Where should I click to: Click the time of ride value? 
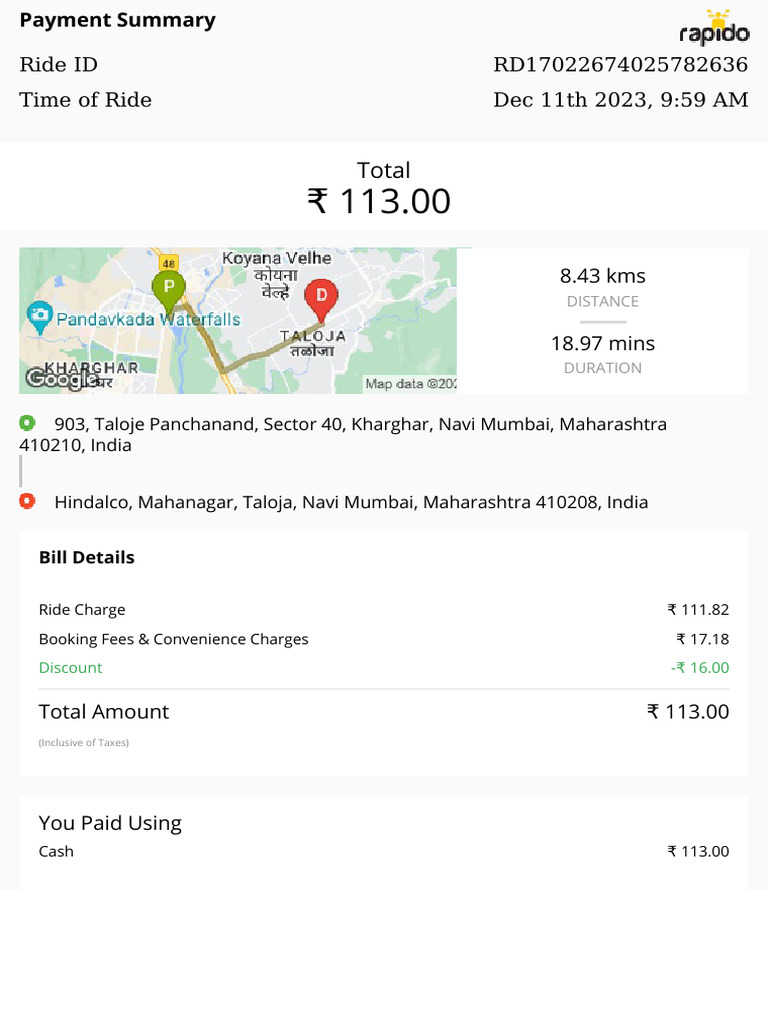[620, 100]
